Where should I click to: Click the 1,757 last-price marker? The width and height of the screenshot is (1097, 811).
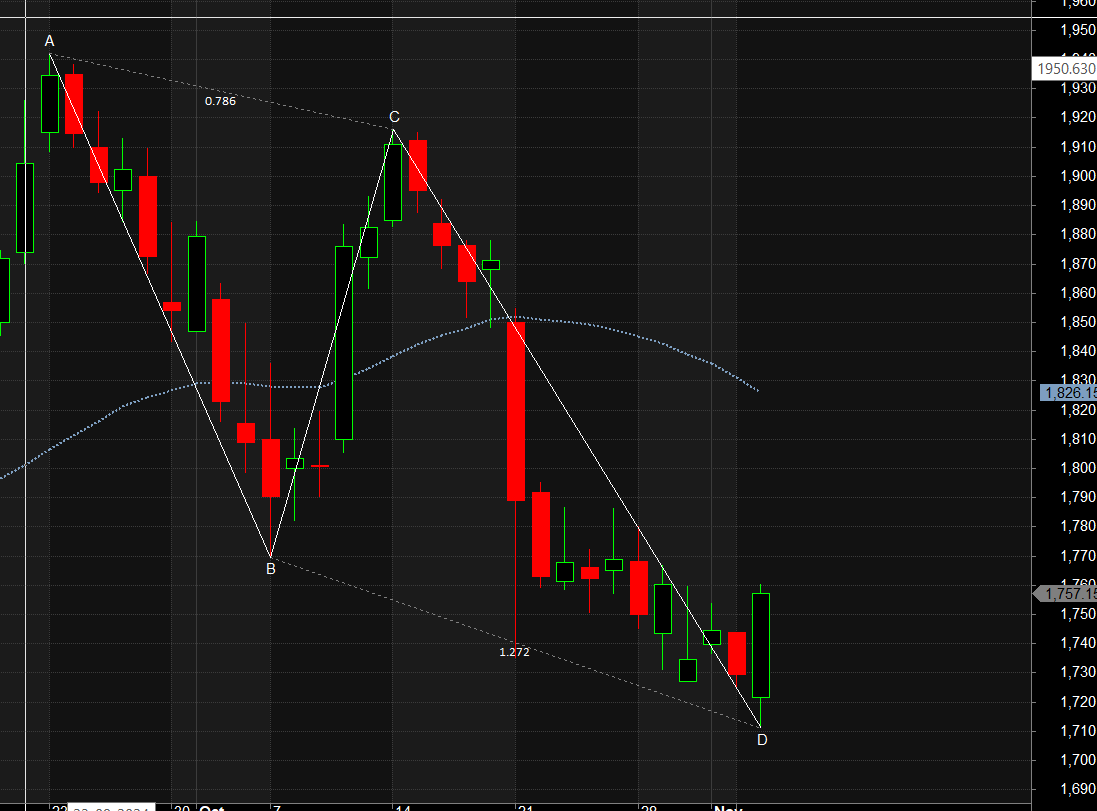point(1064,594)
